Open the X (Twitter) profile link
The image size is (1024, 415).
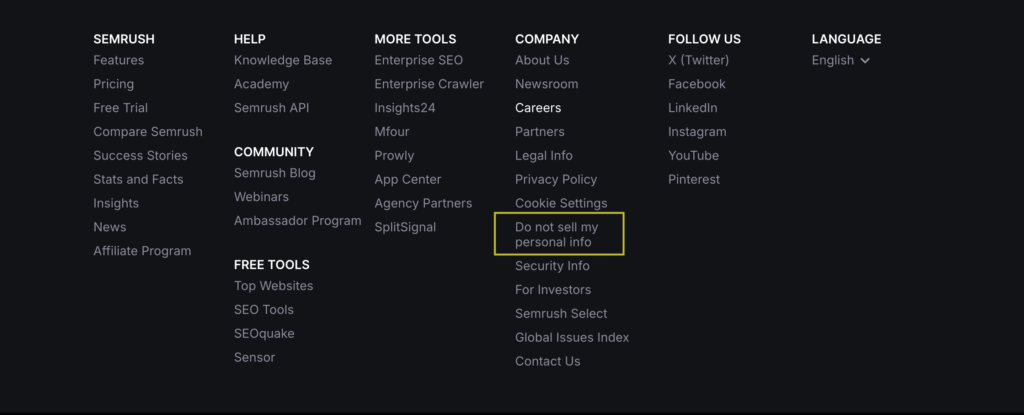point(698,60)
